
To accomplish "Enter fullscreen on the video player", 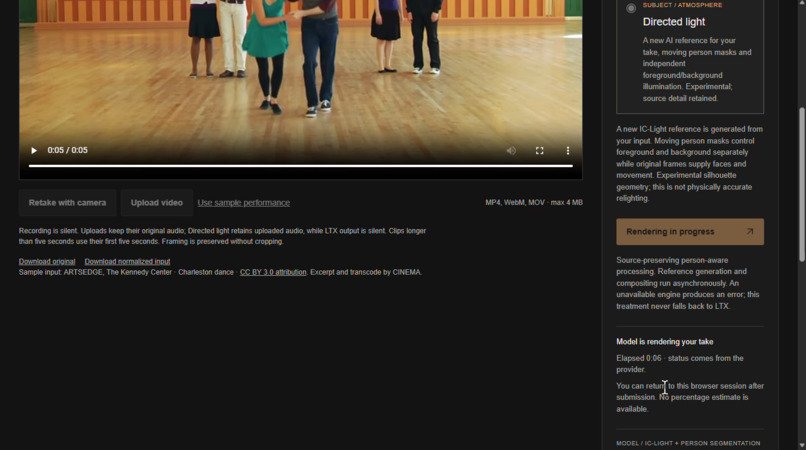I will pos(539,151).
